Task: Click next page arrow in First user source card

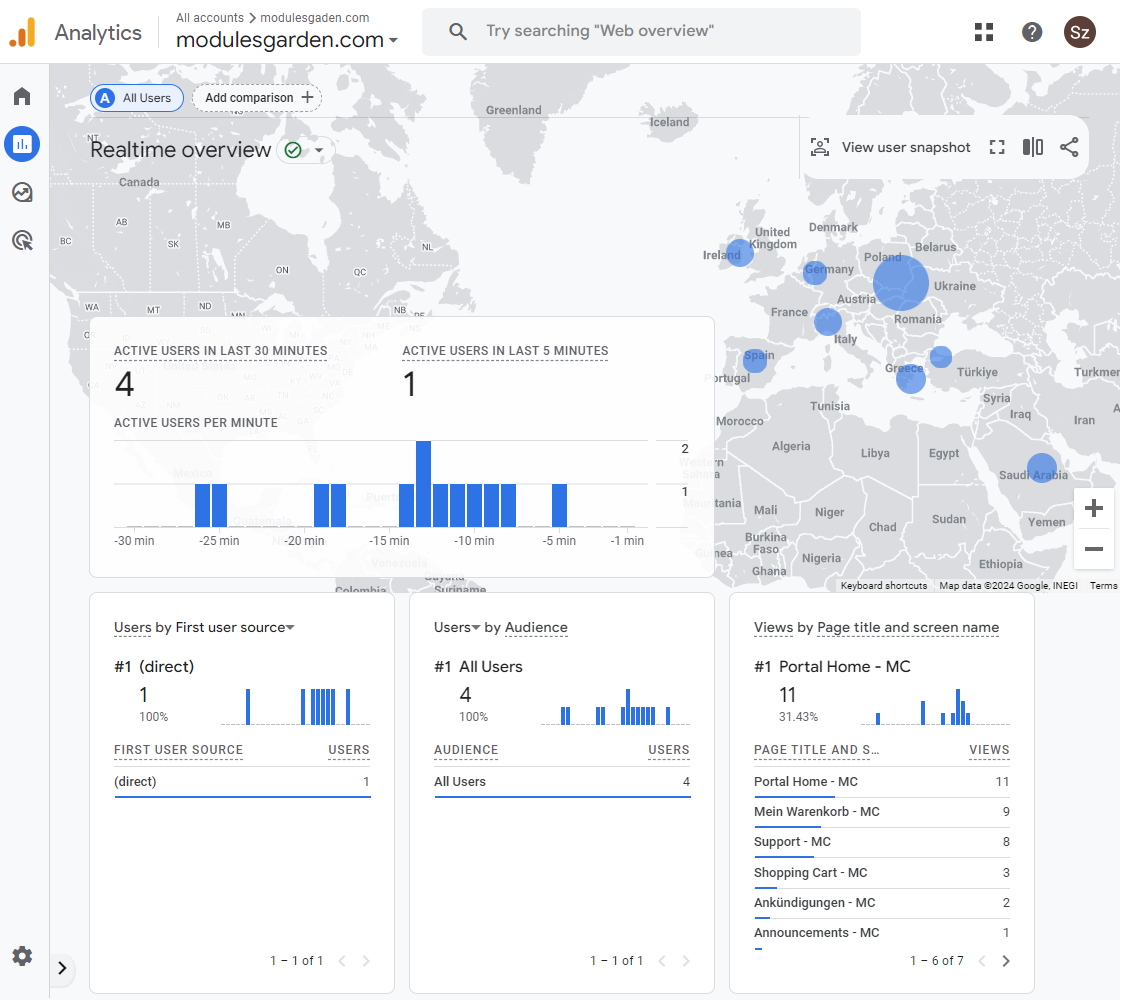Action: point(366,961)
